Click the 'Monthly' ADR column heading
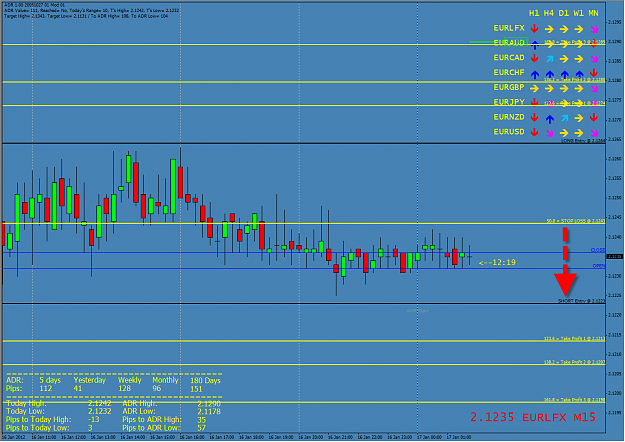The height and width of the screenshot is (442, 625). click(x=165, y=380)
